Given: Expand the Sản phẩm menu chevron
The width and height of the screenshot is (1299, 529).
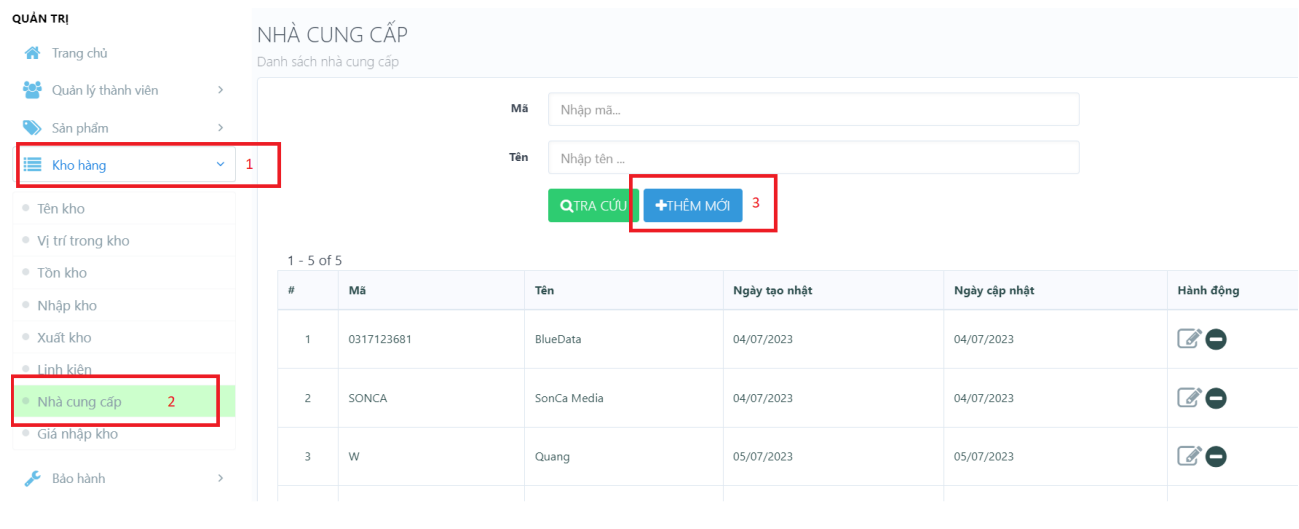Looking at the screenshot, I should coord(220,128).
